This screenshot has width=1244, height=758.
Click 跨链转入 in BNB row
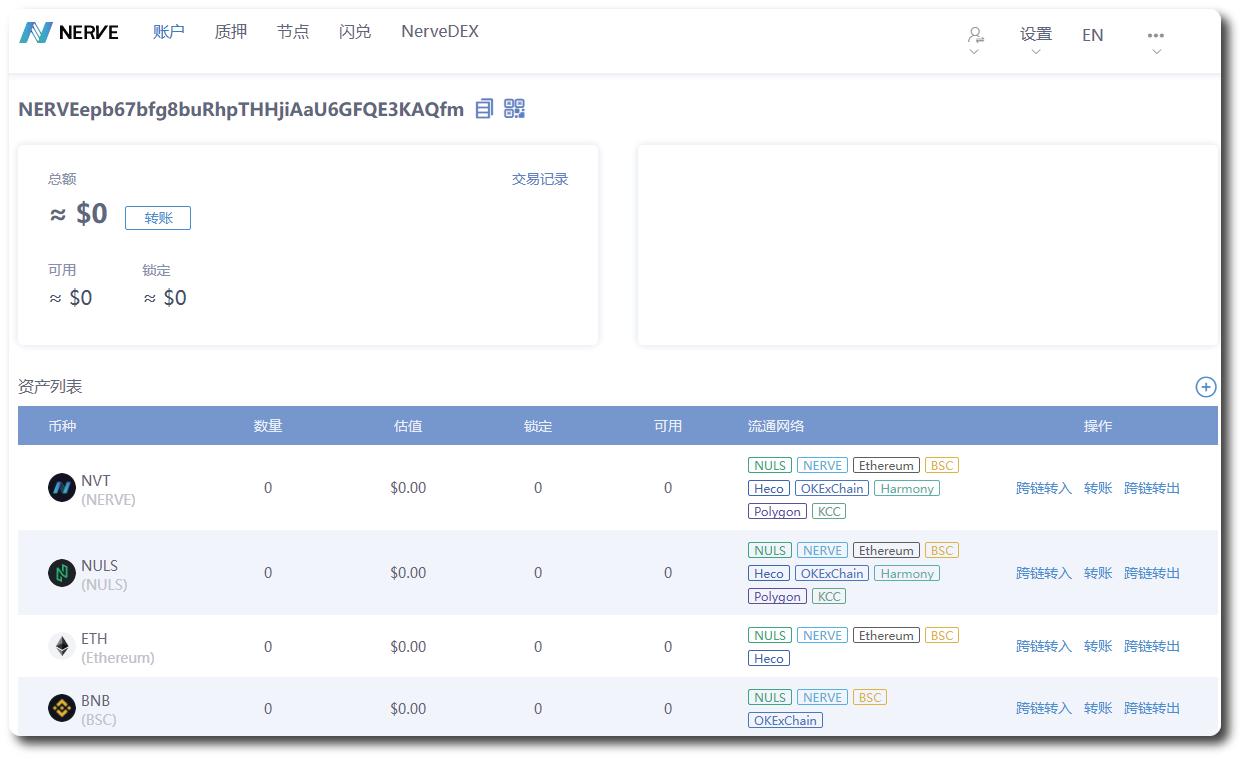pyautogui.click(x=1044, y=708)
